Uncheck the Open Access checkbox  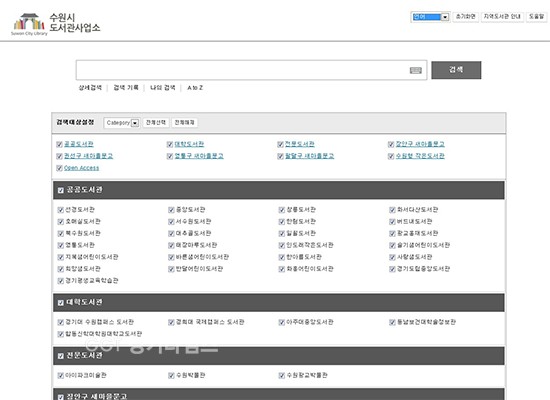click(59, 168)
